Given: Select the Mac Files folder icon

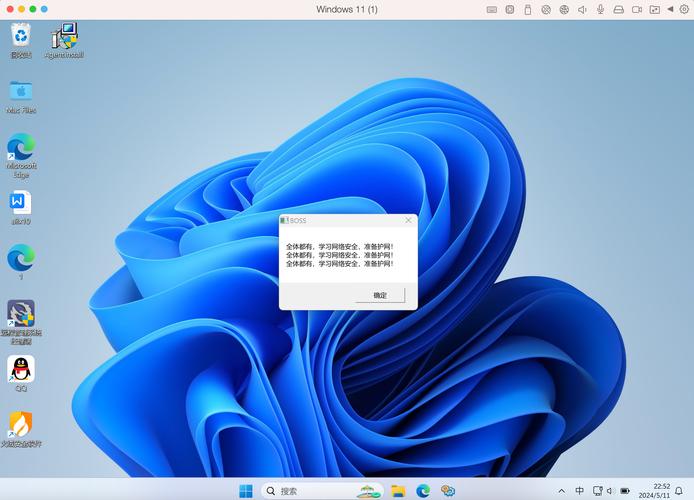Looking at the screenshot, I should 21,96.
